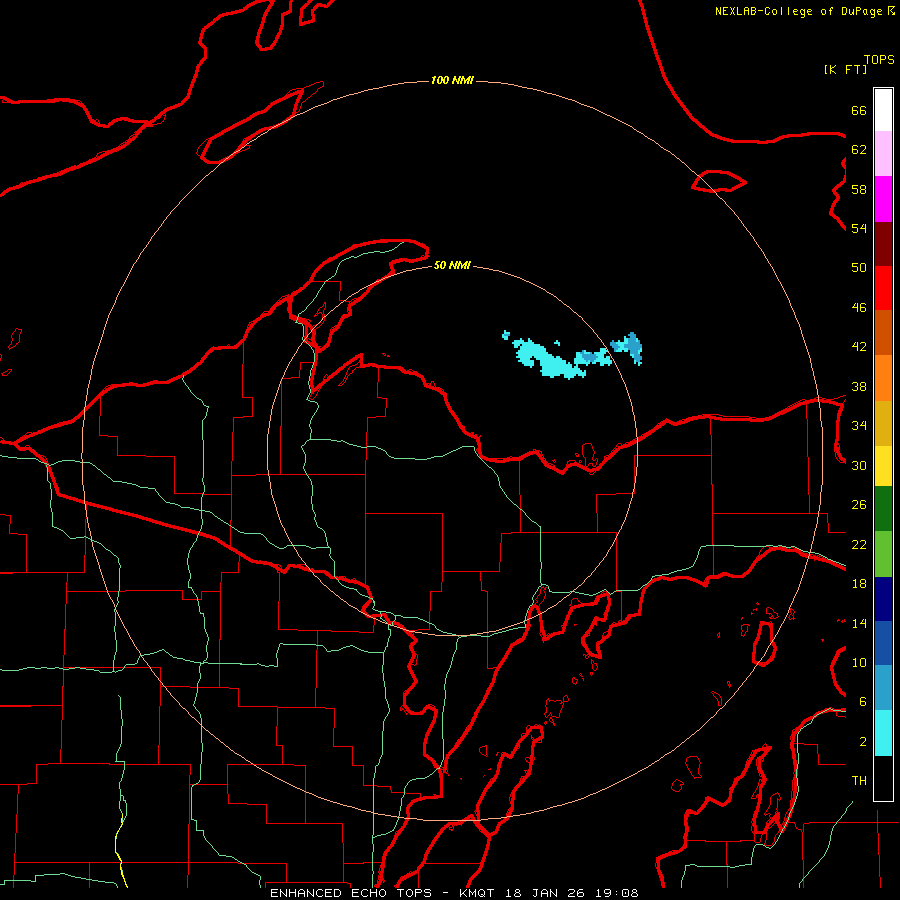Click the ENHANCED ECHO TOPS caption text

pyautogui.click(x=351, y=893)
